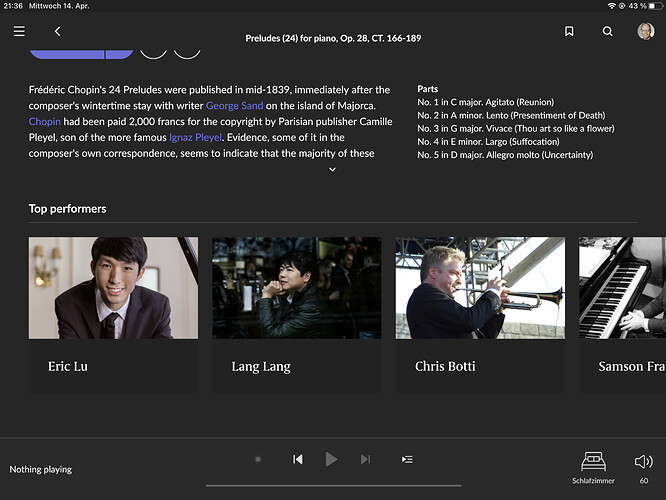Click the Lang Lang name label
This screenshot has width=666, height=500.
click(261, 367)
